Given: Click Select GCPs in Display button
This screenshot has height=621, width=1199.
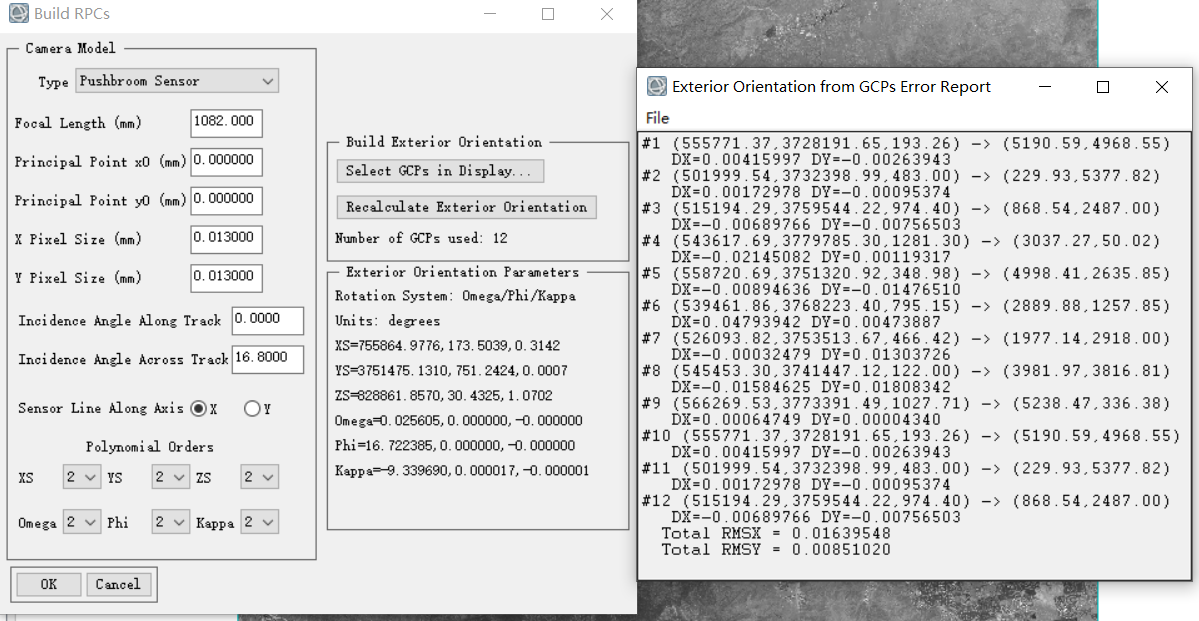Looking at the screenshot, I should pyautogui.click(x=440, y=171).
